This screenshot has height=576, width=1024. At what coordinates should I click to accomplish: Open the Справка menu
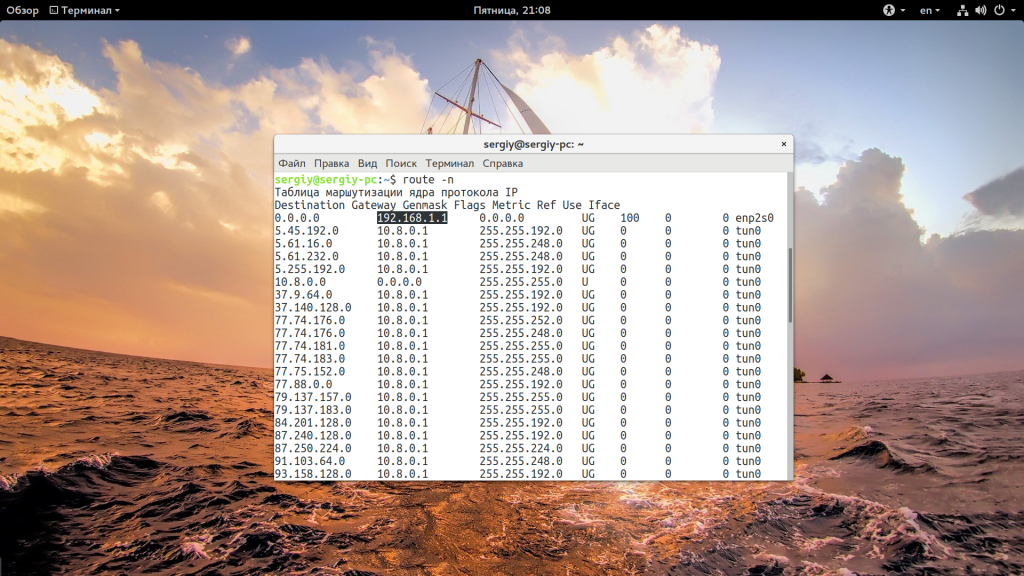point(502,163)
